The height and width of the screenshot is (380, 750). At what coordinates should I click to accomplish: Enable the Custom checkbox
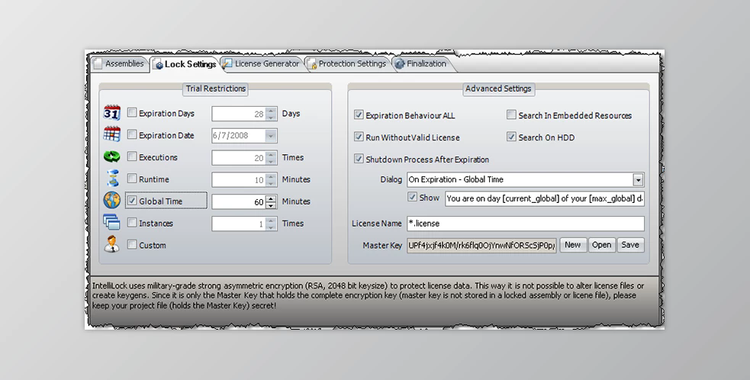pos(132,245)
